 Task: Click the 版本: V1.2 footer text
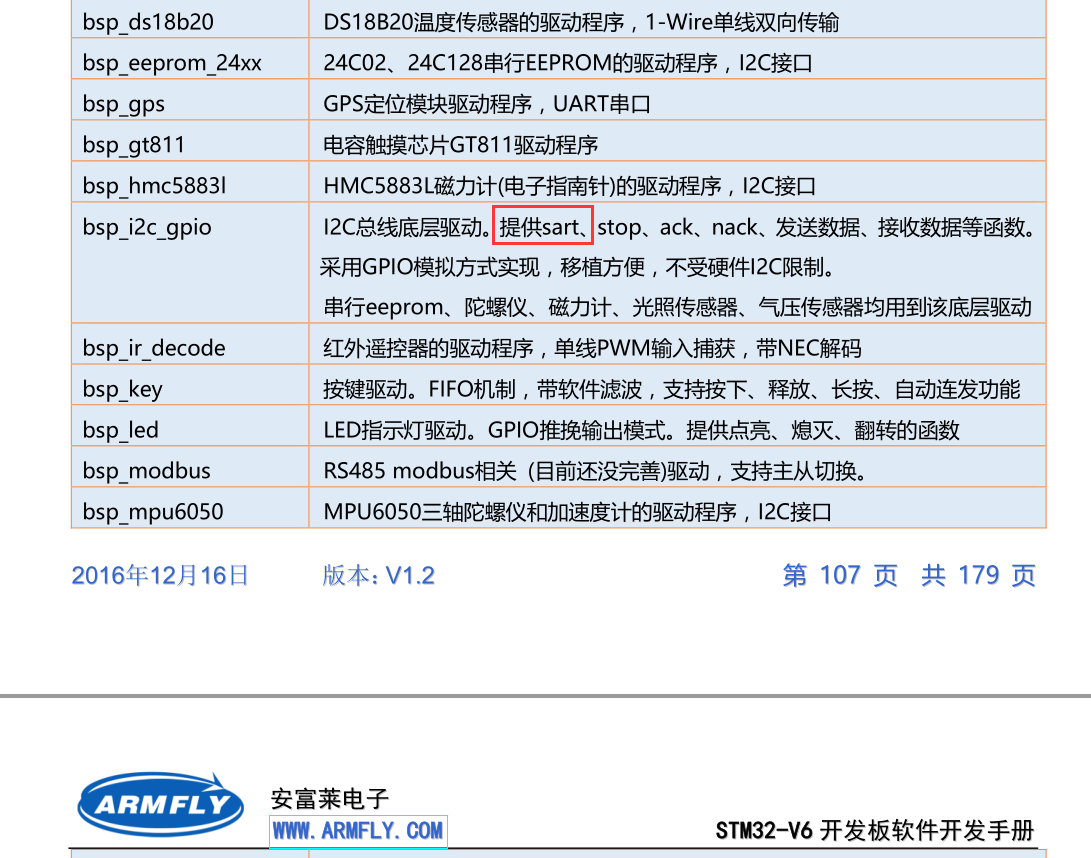tap(379, 576)
